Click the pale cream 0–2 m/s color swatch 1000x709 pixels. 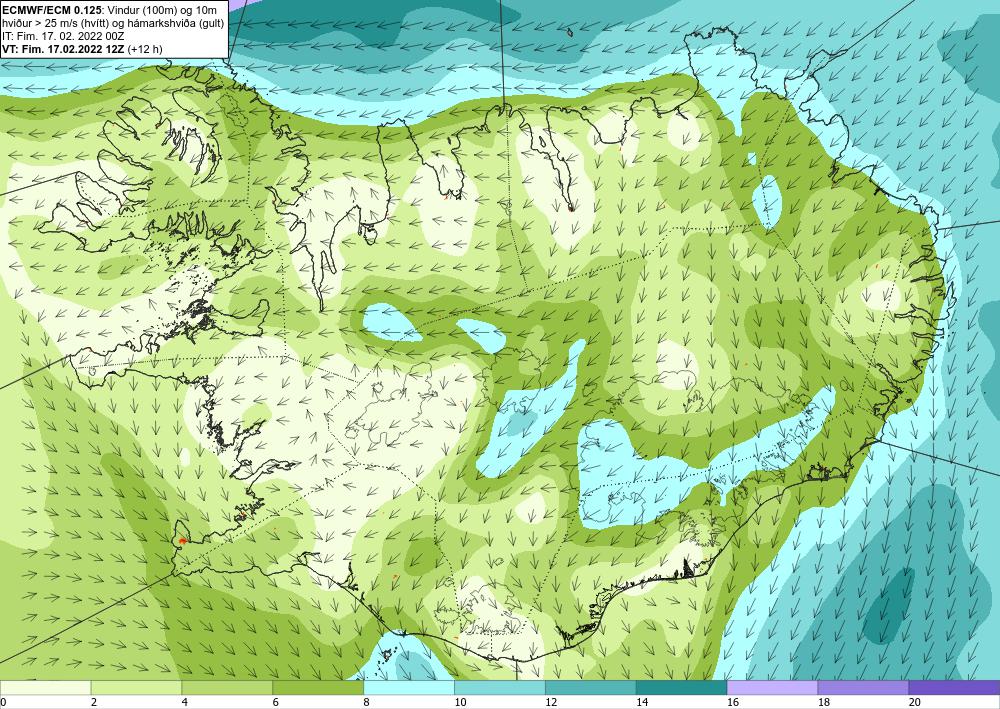45,687
